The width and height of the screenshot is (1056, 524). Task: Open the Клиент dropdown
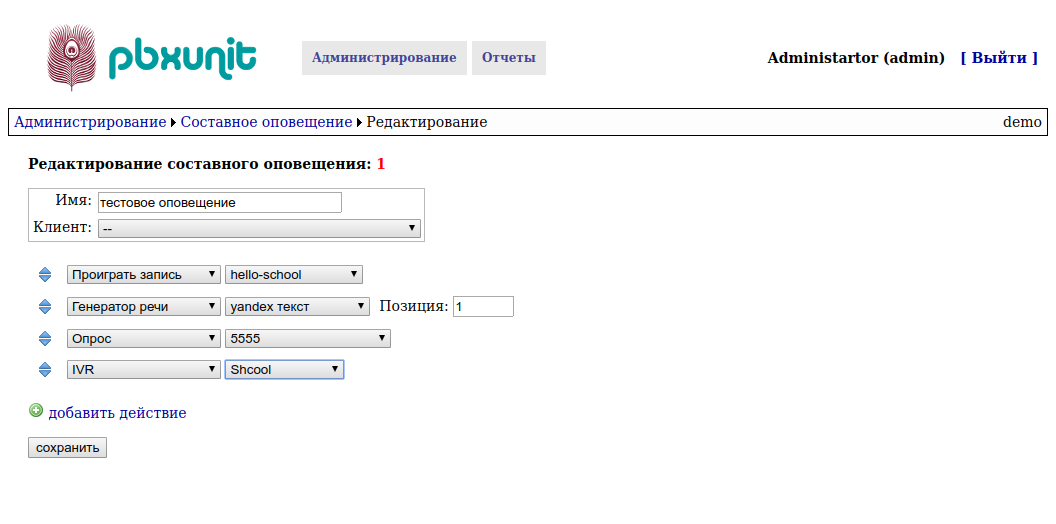tap(259, 228)
